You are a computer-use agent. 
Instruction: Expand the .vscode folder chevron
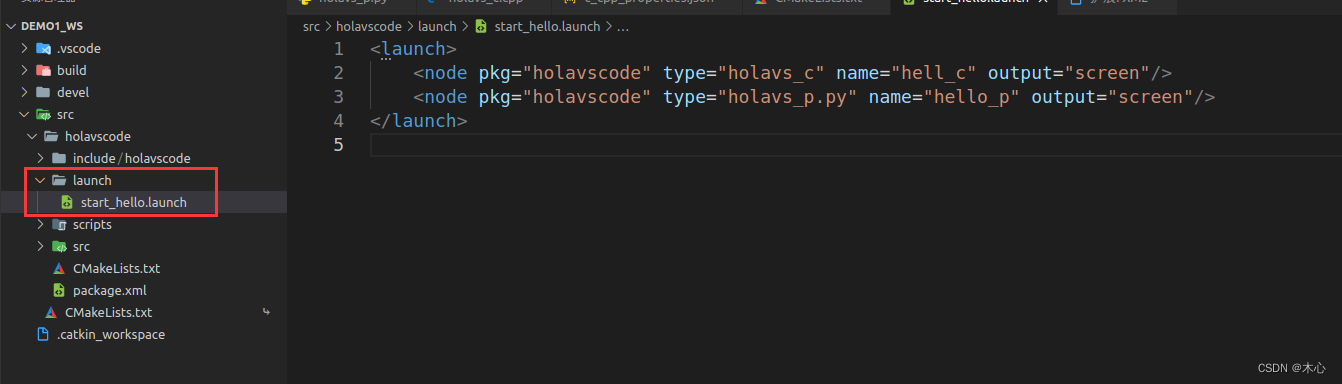click(x=25, y=48)
